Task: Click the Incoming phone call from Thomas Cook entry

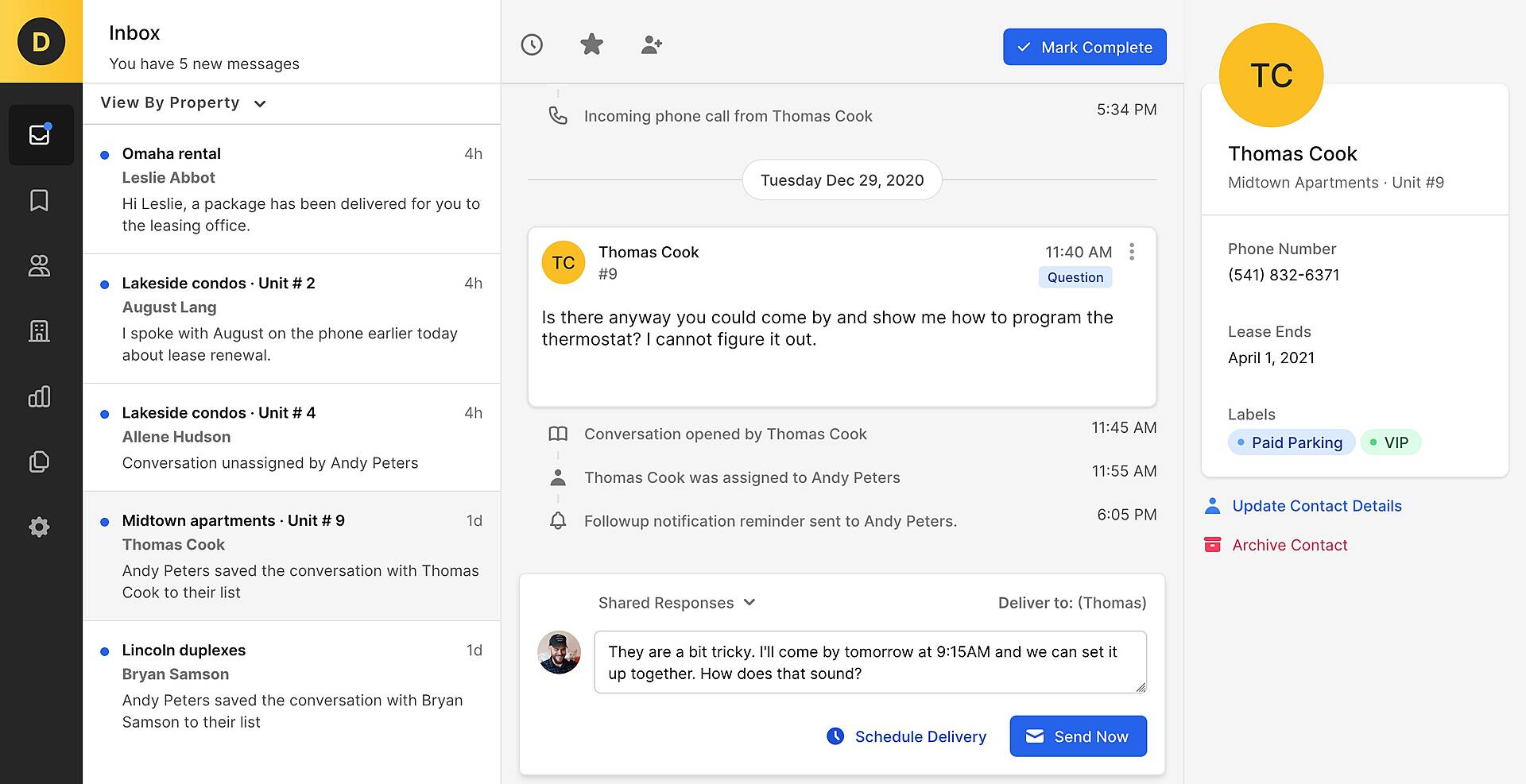Action: point(728,116)
